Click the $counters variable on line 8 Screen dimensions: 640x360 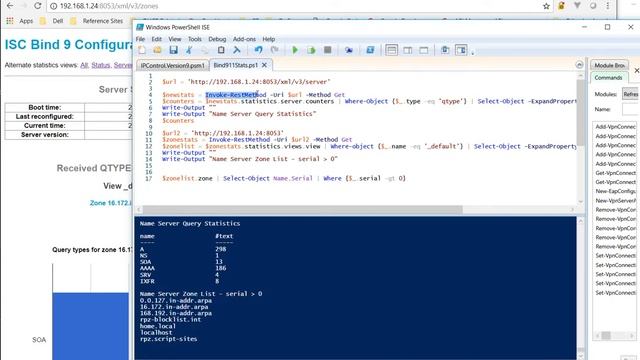pyautogui.click(x=178, y=120)
